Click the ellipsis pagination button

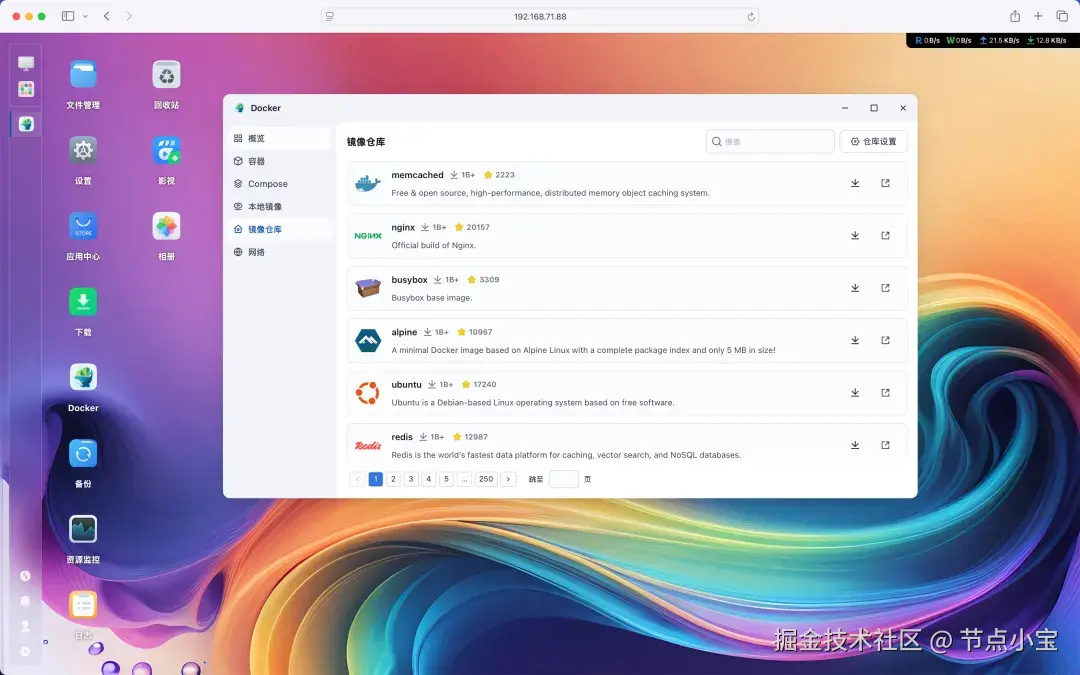tap(464, 479)
